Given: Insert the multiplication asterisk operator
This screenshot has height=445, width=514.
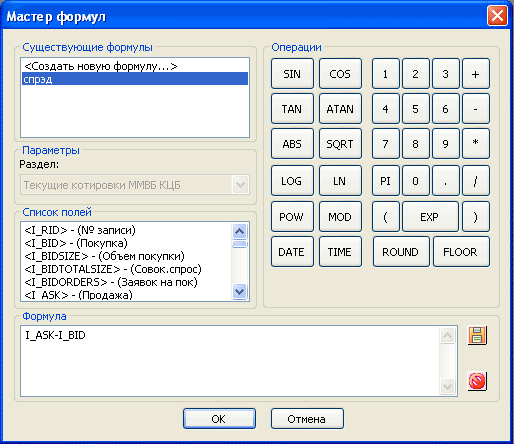Looking at the screenshot, I should click(476, 144).
